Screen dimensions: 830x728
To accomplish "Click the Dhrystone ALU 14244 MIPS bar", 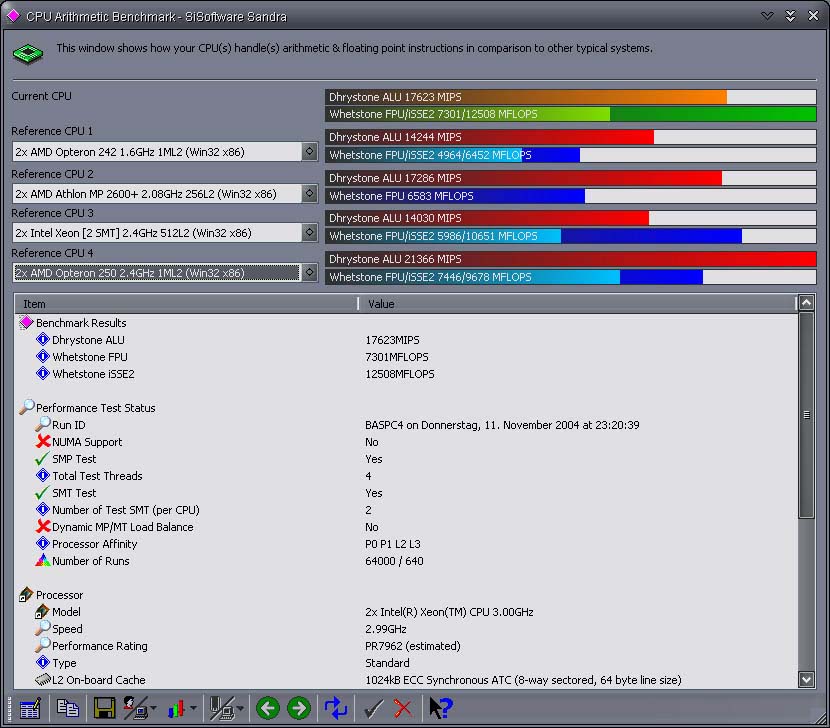I will [x=571, y=137].
